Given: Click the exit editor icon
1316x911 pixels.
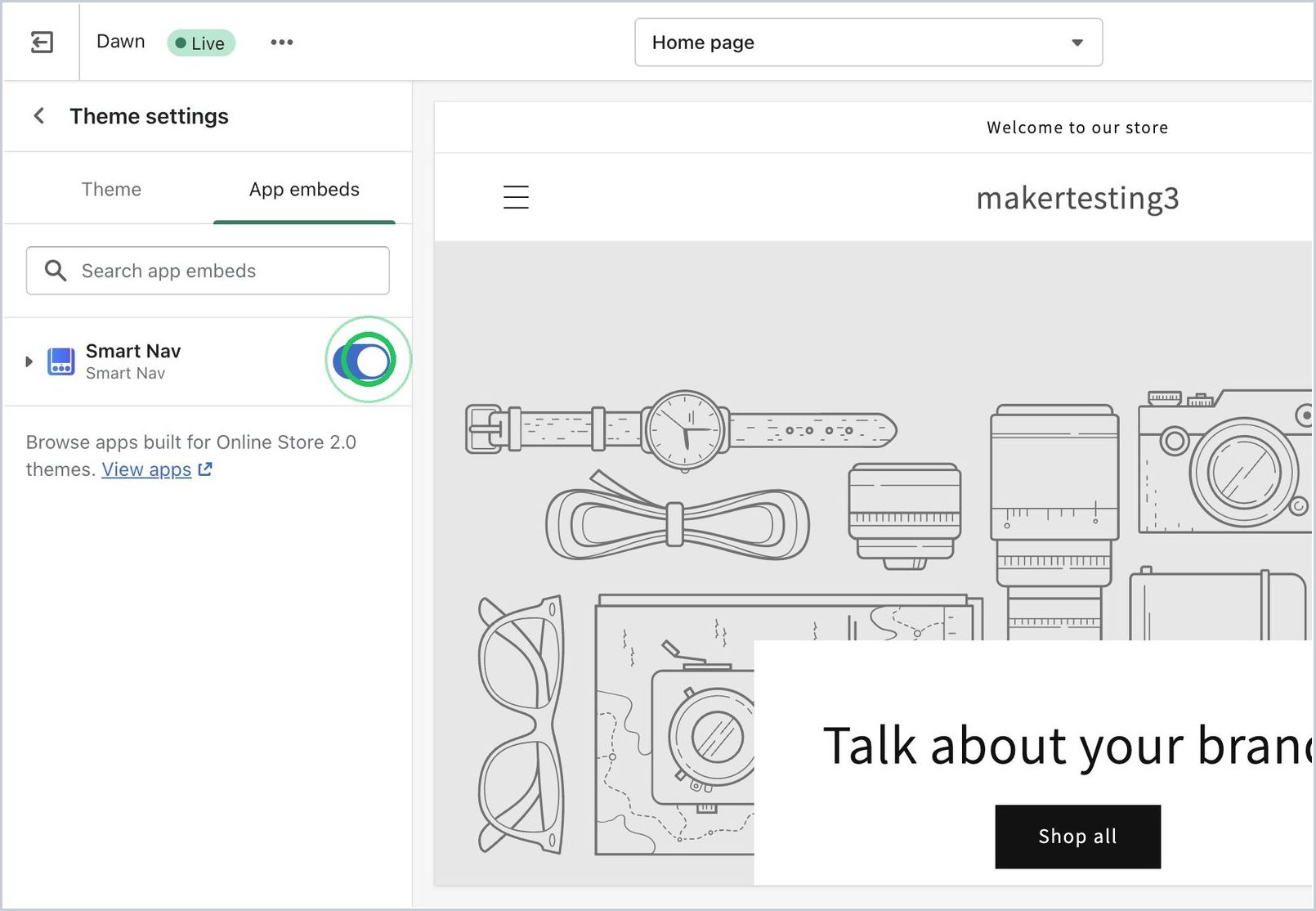Looking at the screenshot, I should [42, 42].
